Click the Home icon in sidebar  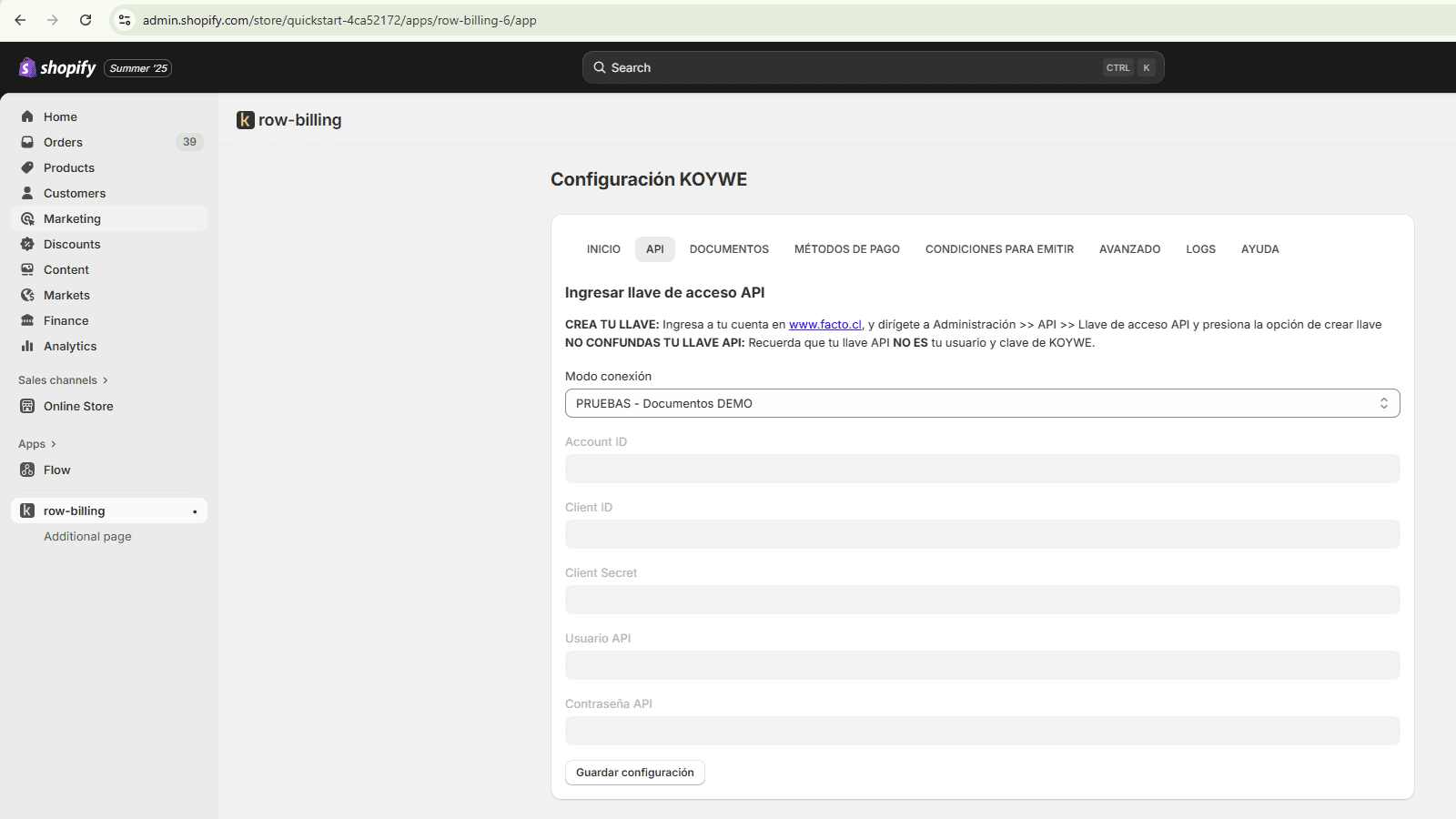point(27,116)
